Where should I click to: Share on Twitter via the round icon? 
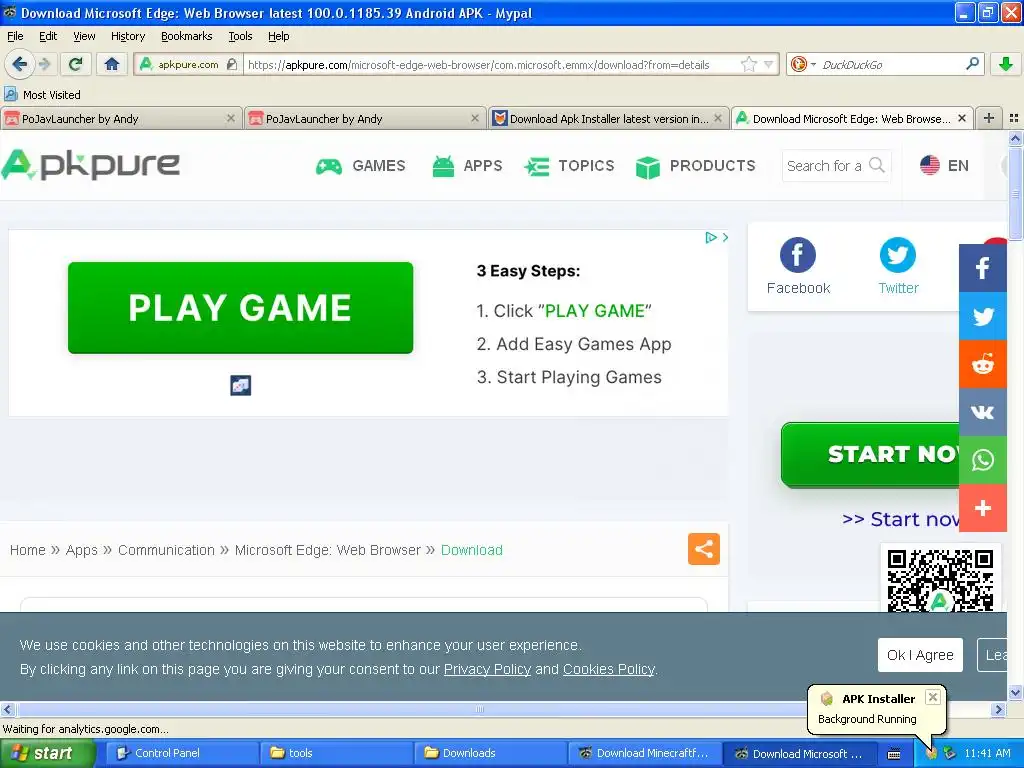tap(897, 255)
